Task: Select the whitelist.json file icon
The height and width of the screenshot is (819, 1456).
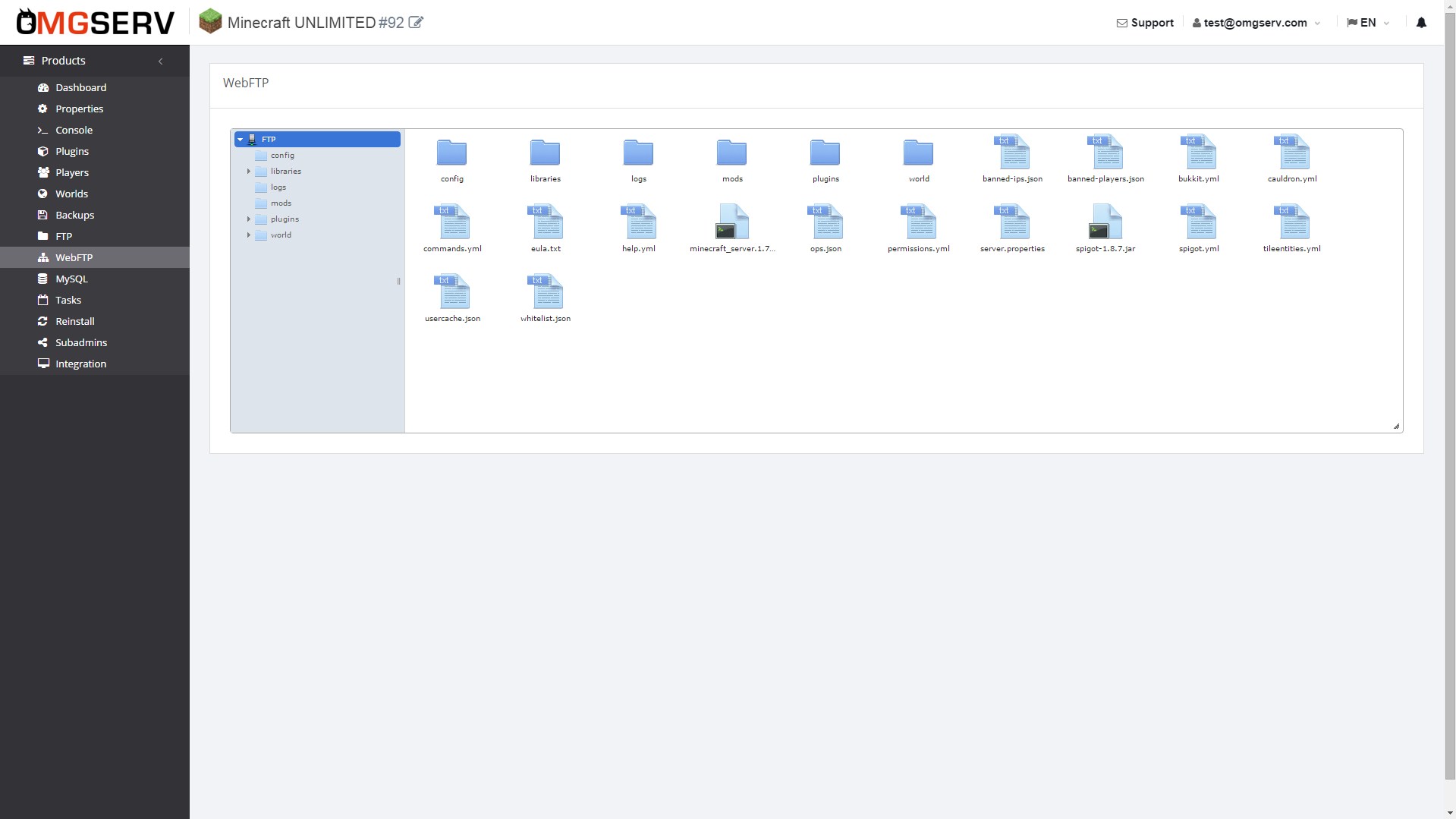Action: point(546,291)
